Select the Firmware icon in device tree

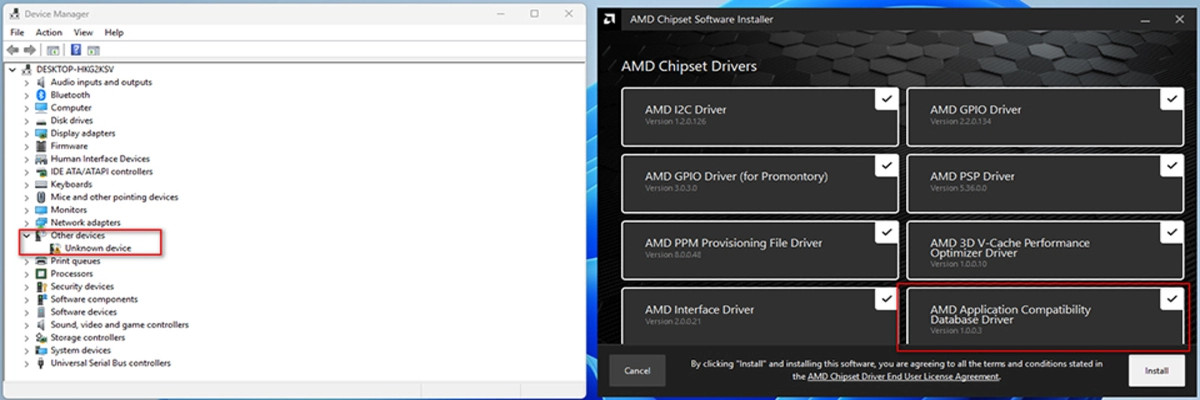[41, 146]
